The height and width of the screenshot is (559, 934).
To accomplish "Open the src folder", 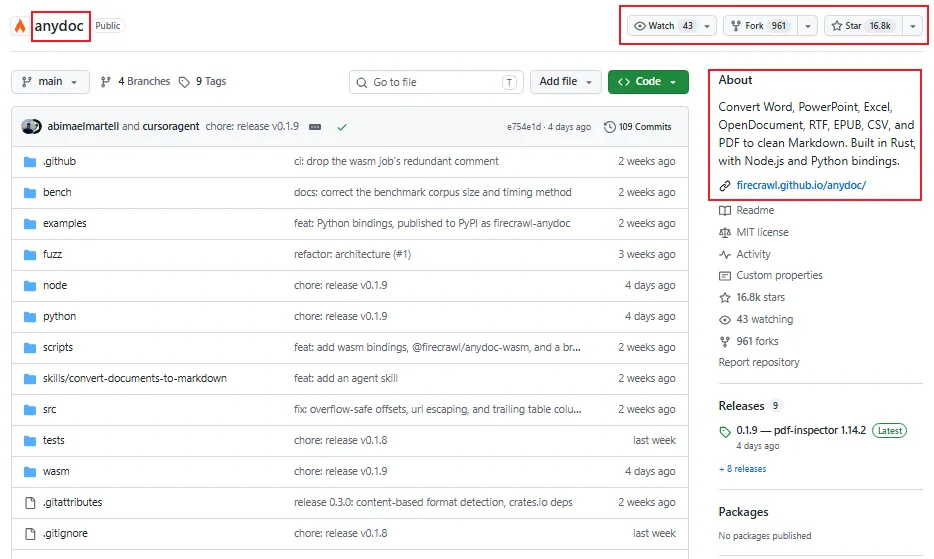I will pyautogui.click(x=49, y=409).
